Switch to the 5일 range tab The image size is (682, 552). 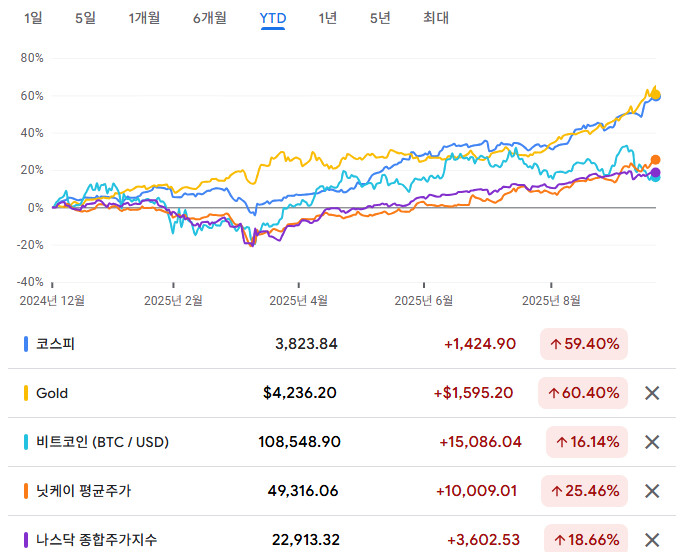(x=85, y=17)
